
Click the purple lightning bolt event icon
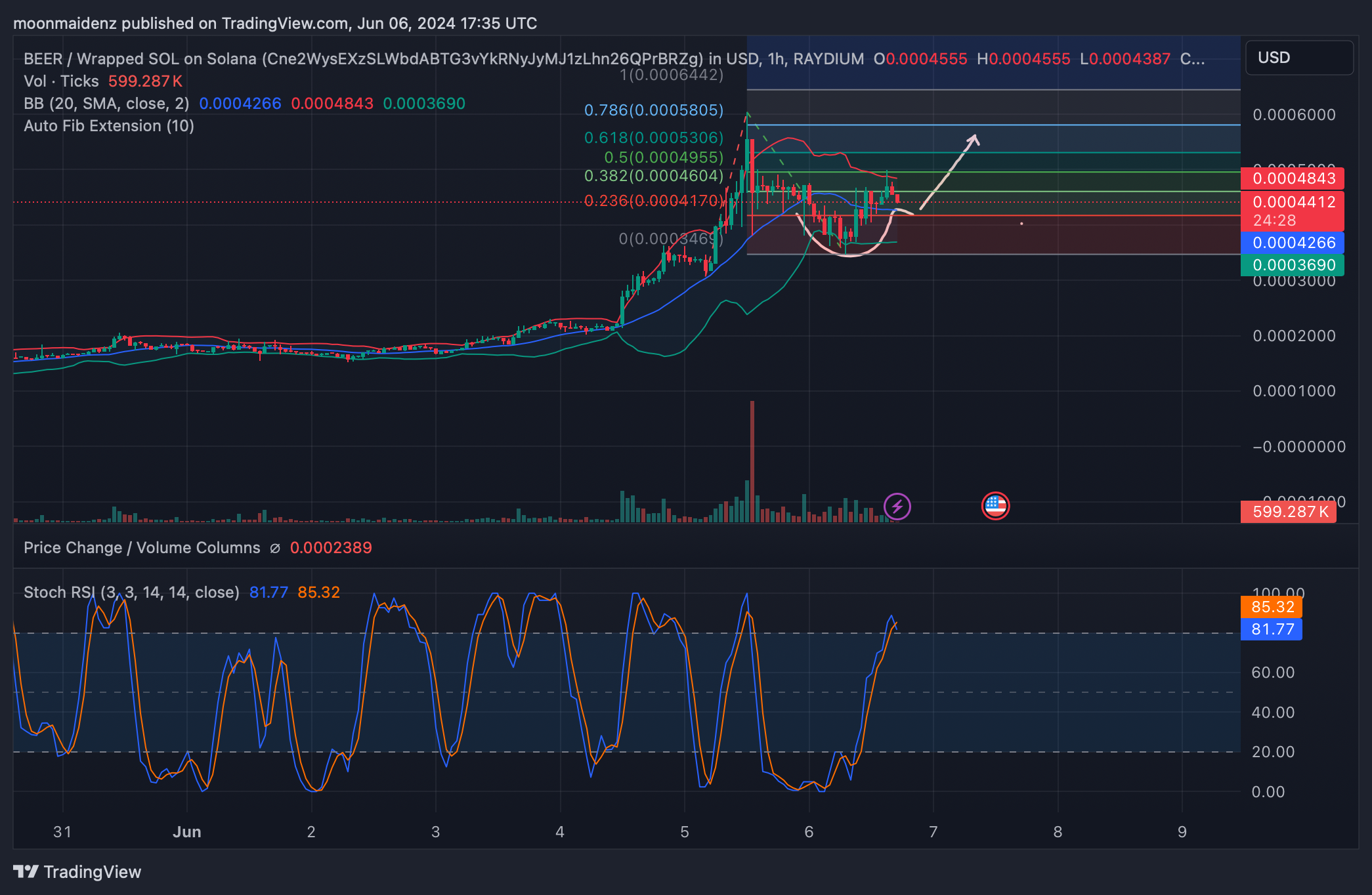(897, 507)
